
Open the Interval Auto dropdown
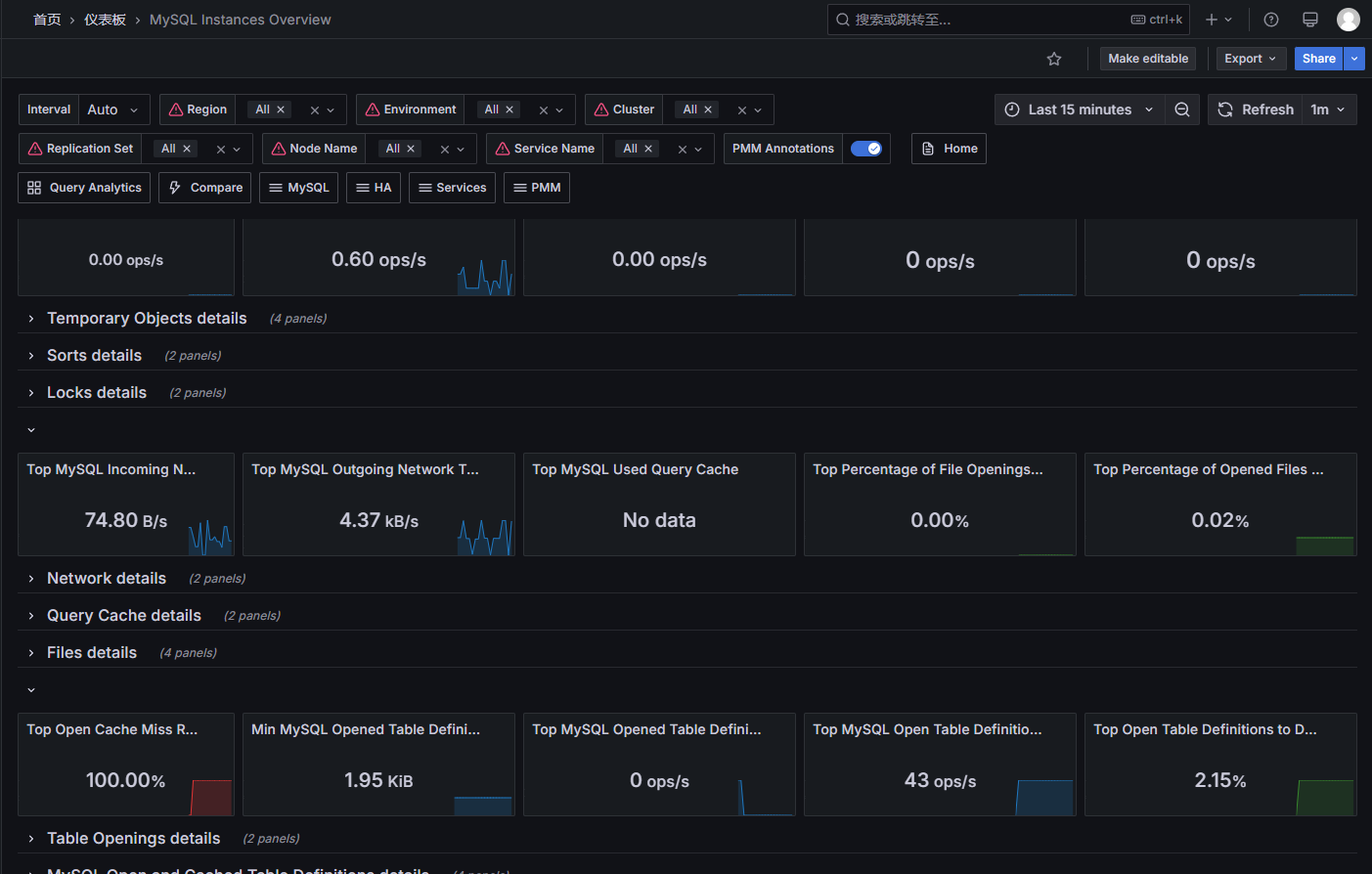(x=114, y=109)
